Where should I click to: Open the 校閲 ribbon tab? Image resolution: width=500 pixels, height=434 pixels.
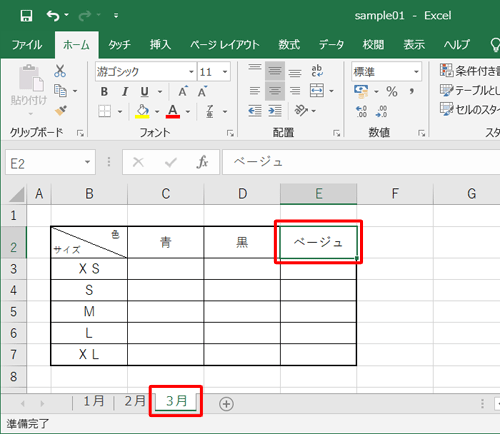(x=373, y=45)
